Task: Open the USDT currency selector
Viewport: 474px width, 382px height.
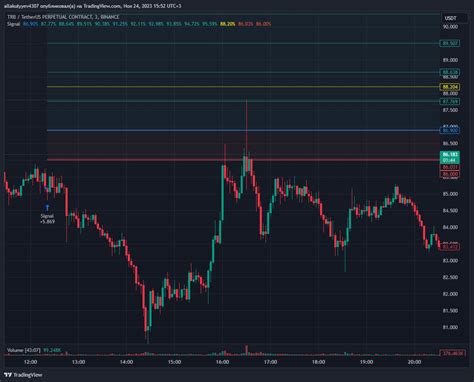Action: [x=450, y=18]
